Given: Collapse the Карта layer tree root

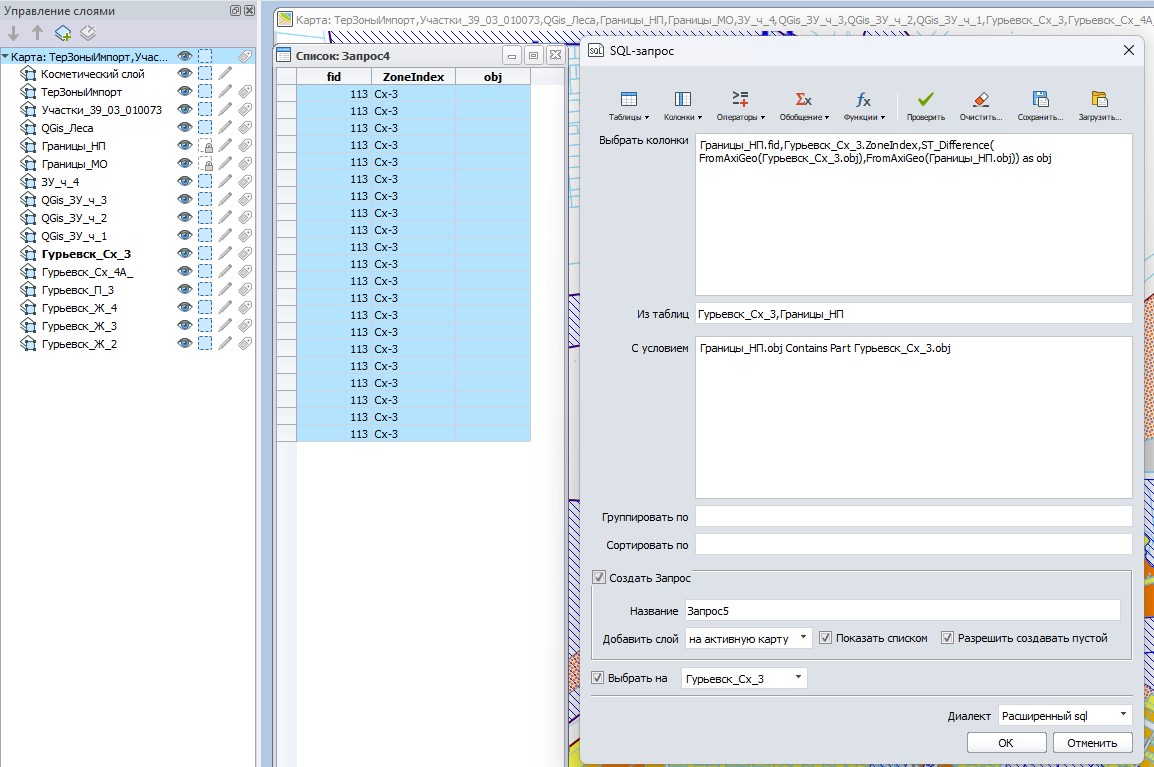Looking at the screenshot, I should 5,57.
